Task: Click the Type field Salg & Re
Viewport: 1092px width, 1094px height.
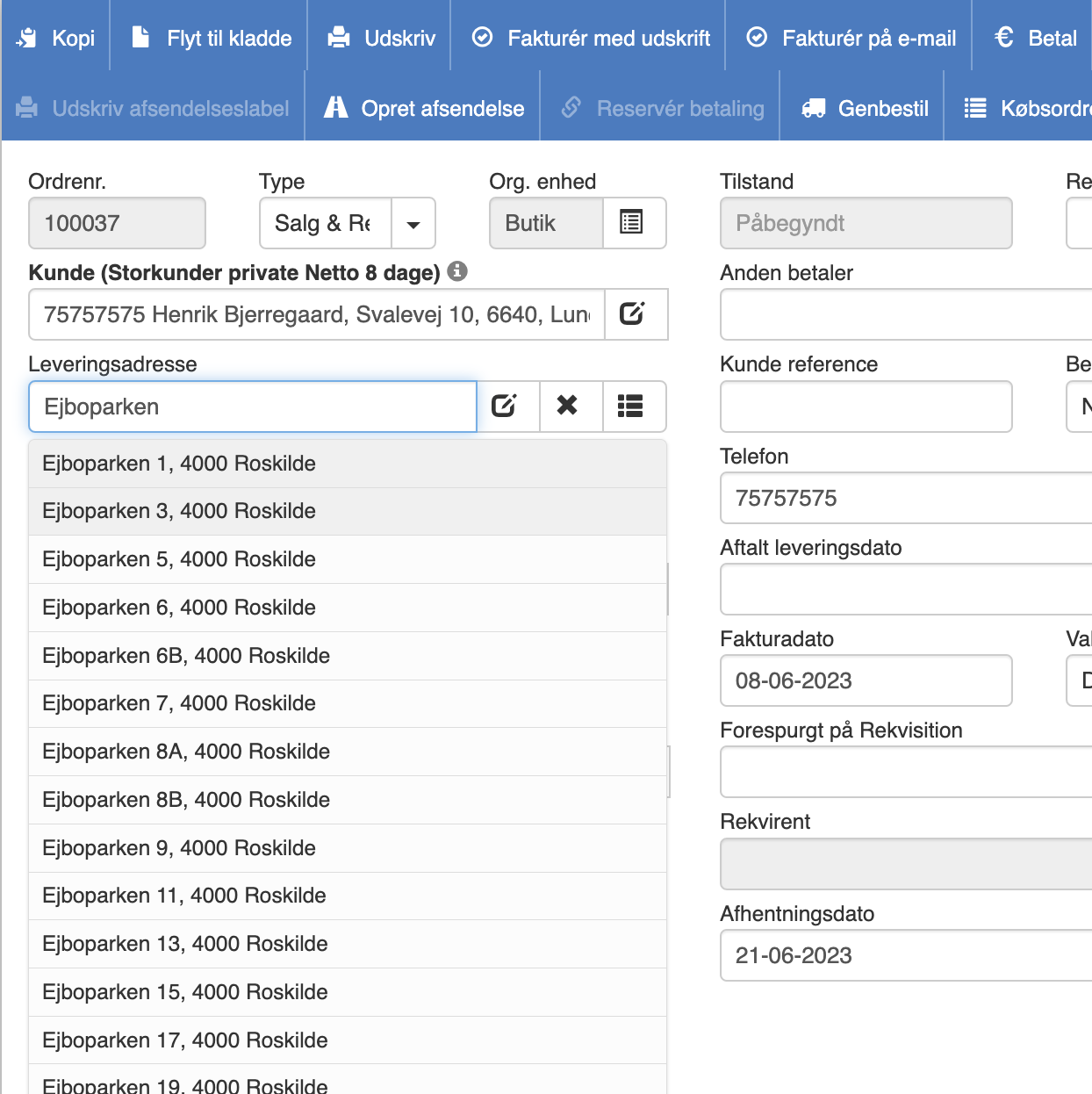Action: [x=326, y=224]
